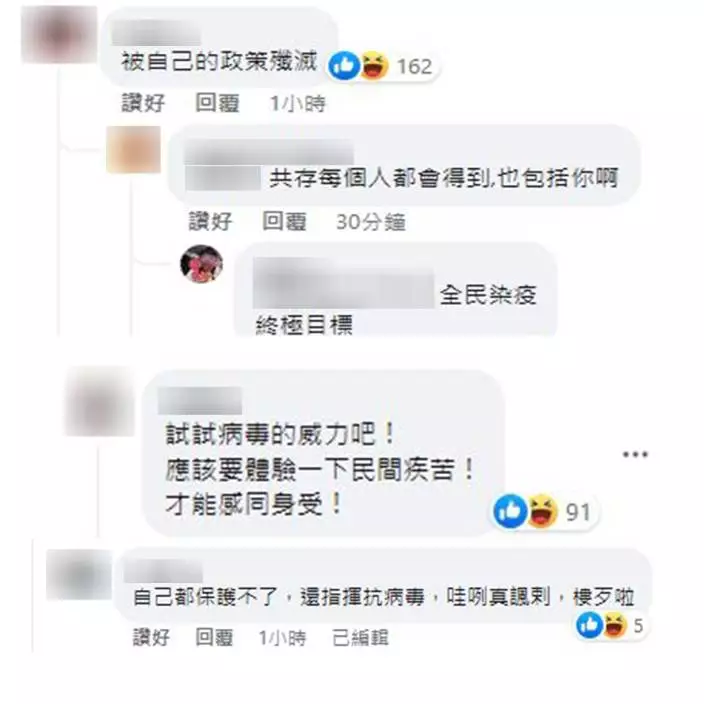This screenshot has width=704, height=704.
Task: Open the 1小時 timestamp on the bottom comment
Action: 282,638
